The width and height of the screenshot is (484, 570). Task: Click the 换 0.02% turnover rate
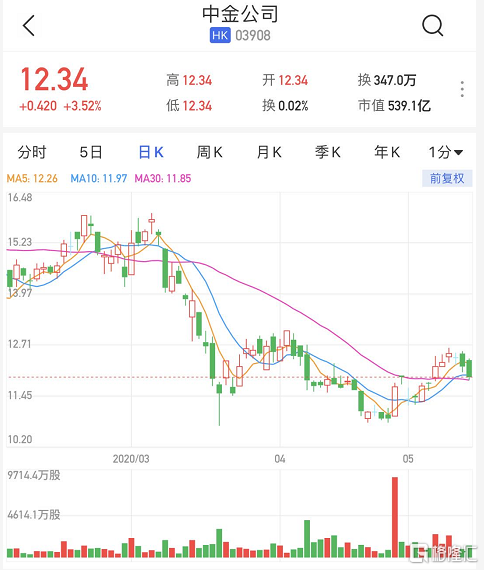[285, 106]
